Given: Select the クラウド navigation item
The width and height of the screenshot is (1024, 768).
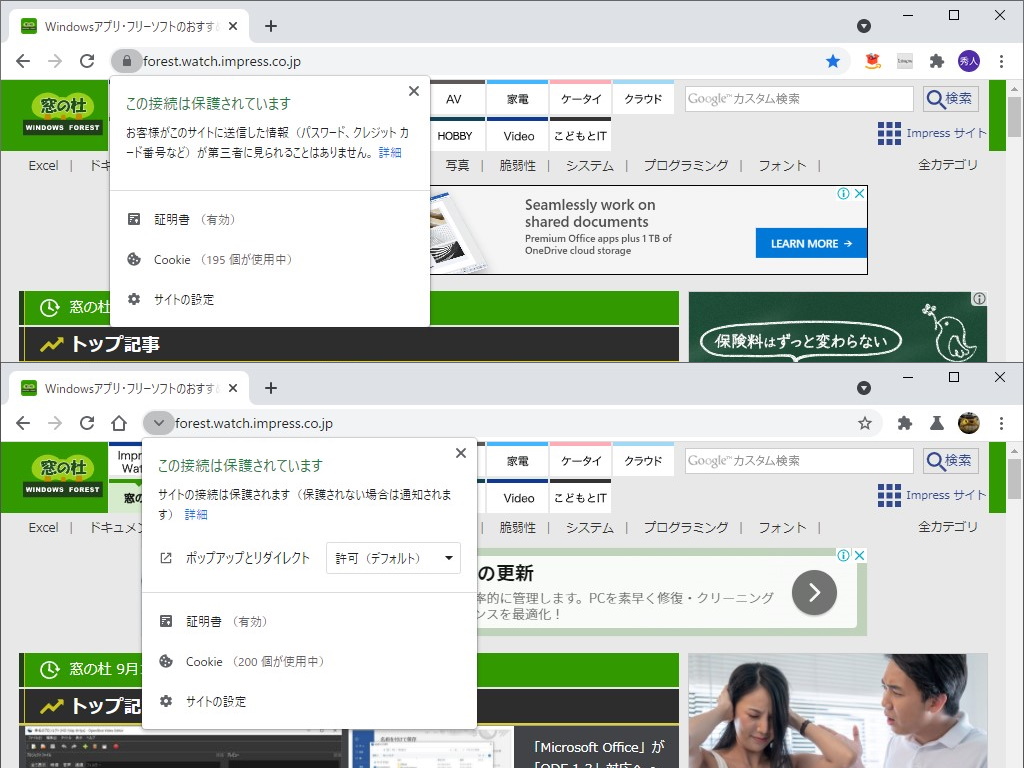Looking at the screenshot, I should 643,98.
